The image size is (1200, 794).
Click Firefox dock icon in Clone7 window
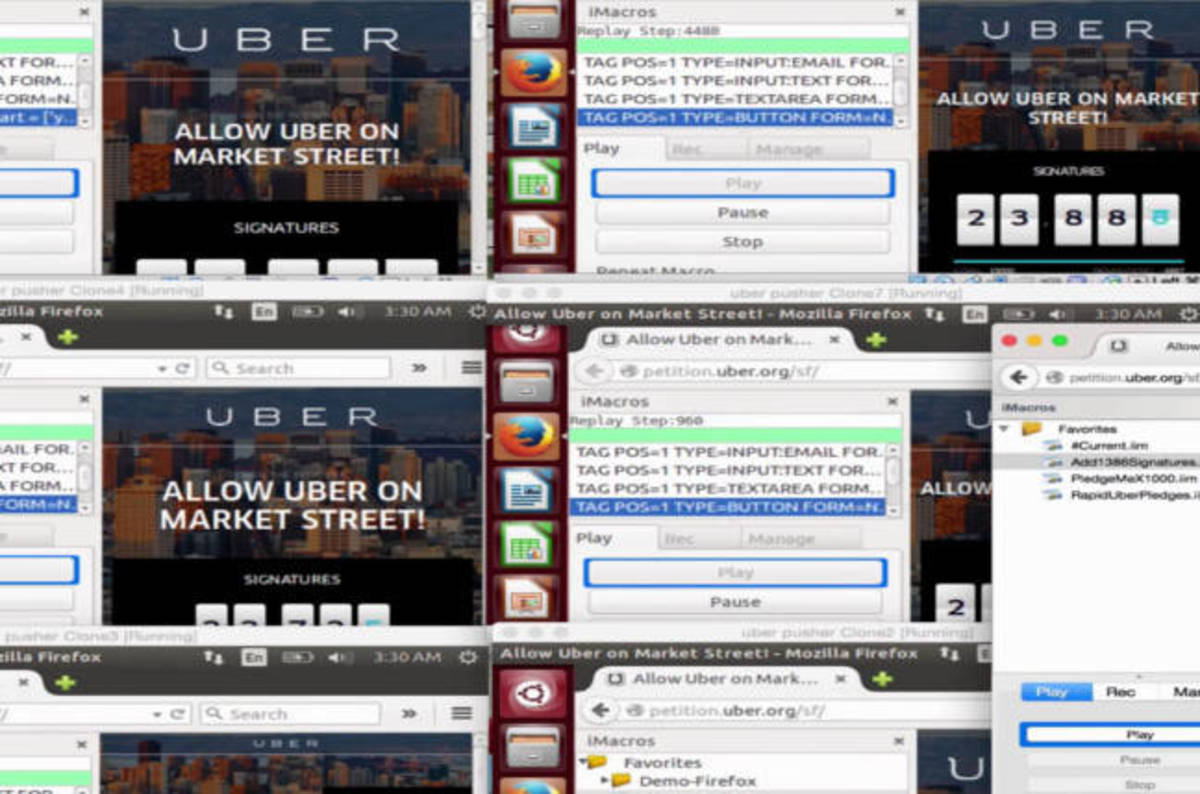526,437
